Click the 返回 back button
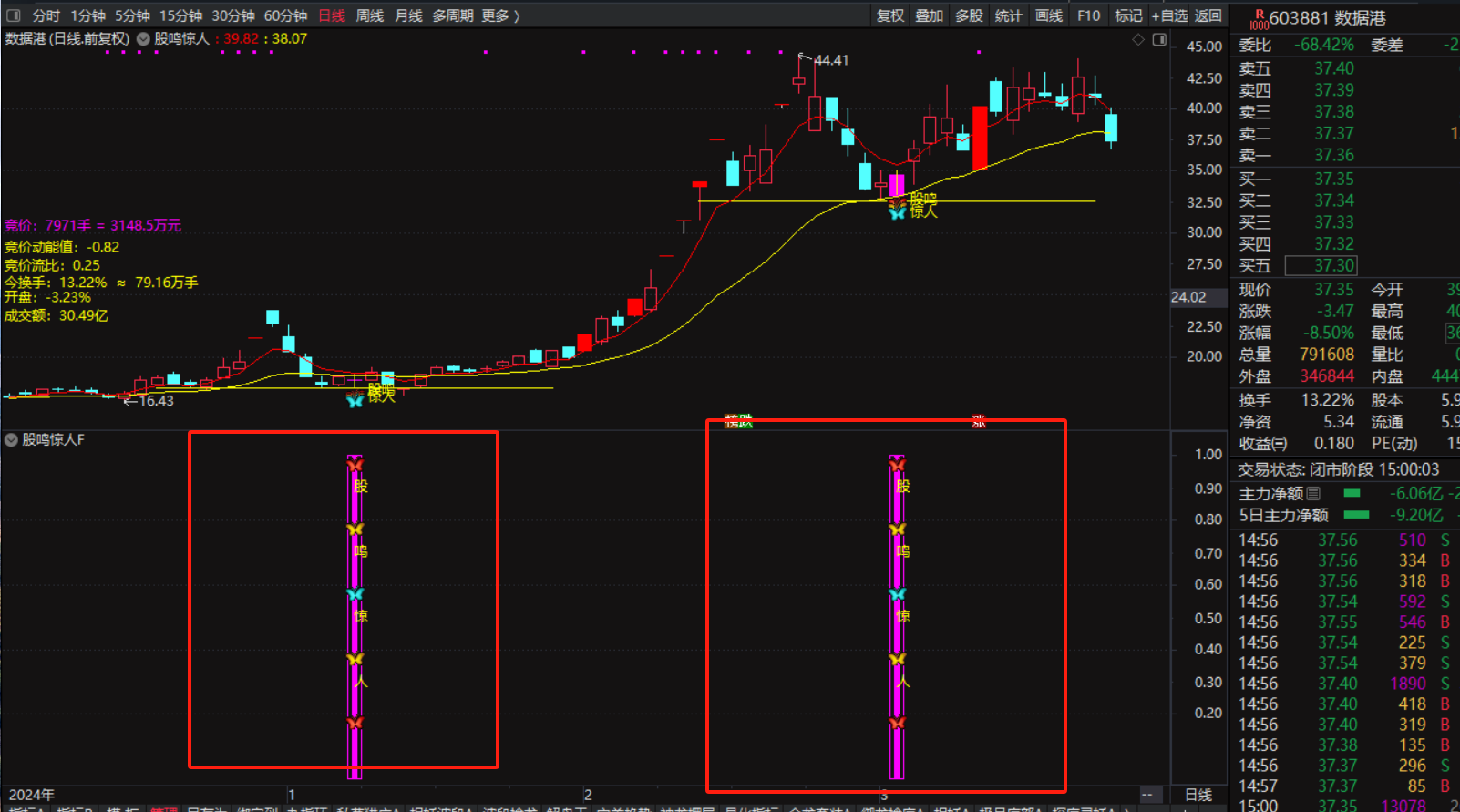 (x=1208, y=15)
